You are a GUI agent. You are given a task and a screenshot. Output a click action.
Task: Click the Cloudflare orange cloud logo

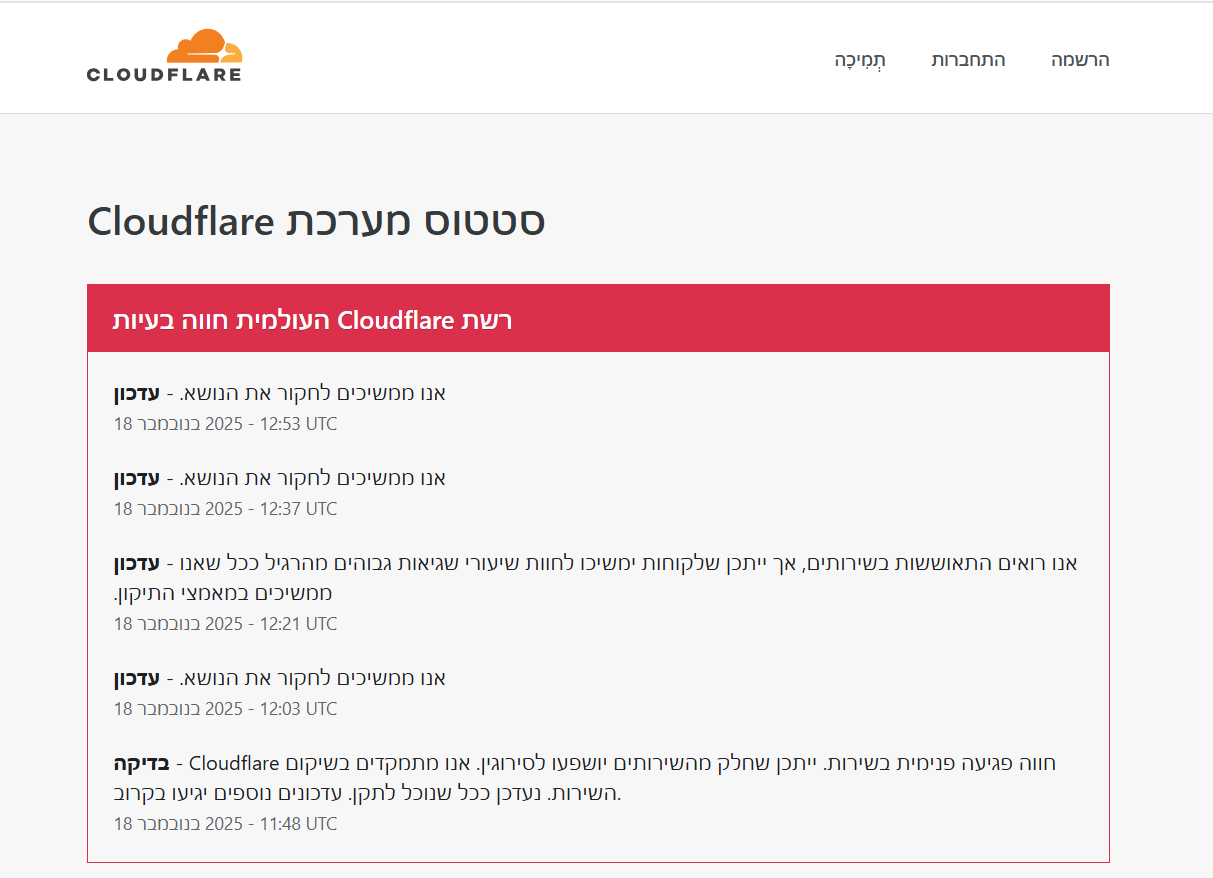(x=204, y=45)
